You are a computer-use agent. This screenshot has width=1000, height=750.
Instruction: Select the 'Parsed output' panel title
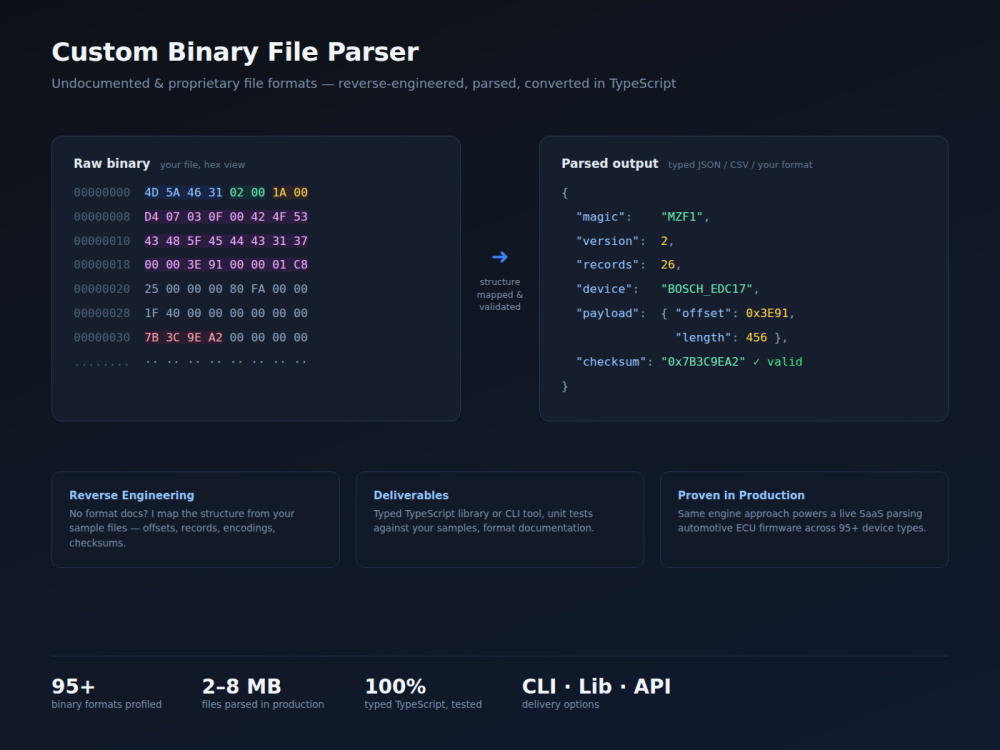610,163
